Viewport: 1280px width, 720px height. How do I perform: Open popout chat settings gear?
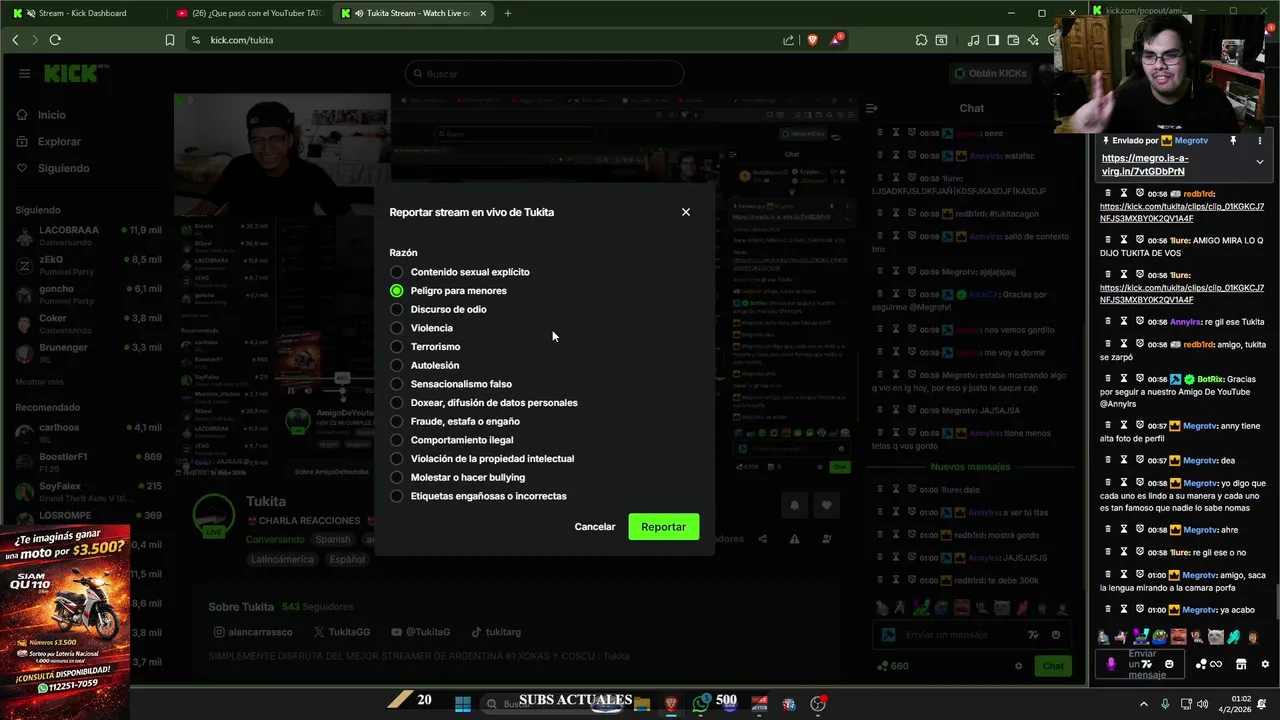pyautogui.click(x=1265, y=664)
